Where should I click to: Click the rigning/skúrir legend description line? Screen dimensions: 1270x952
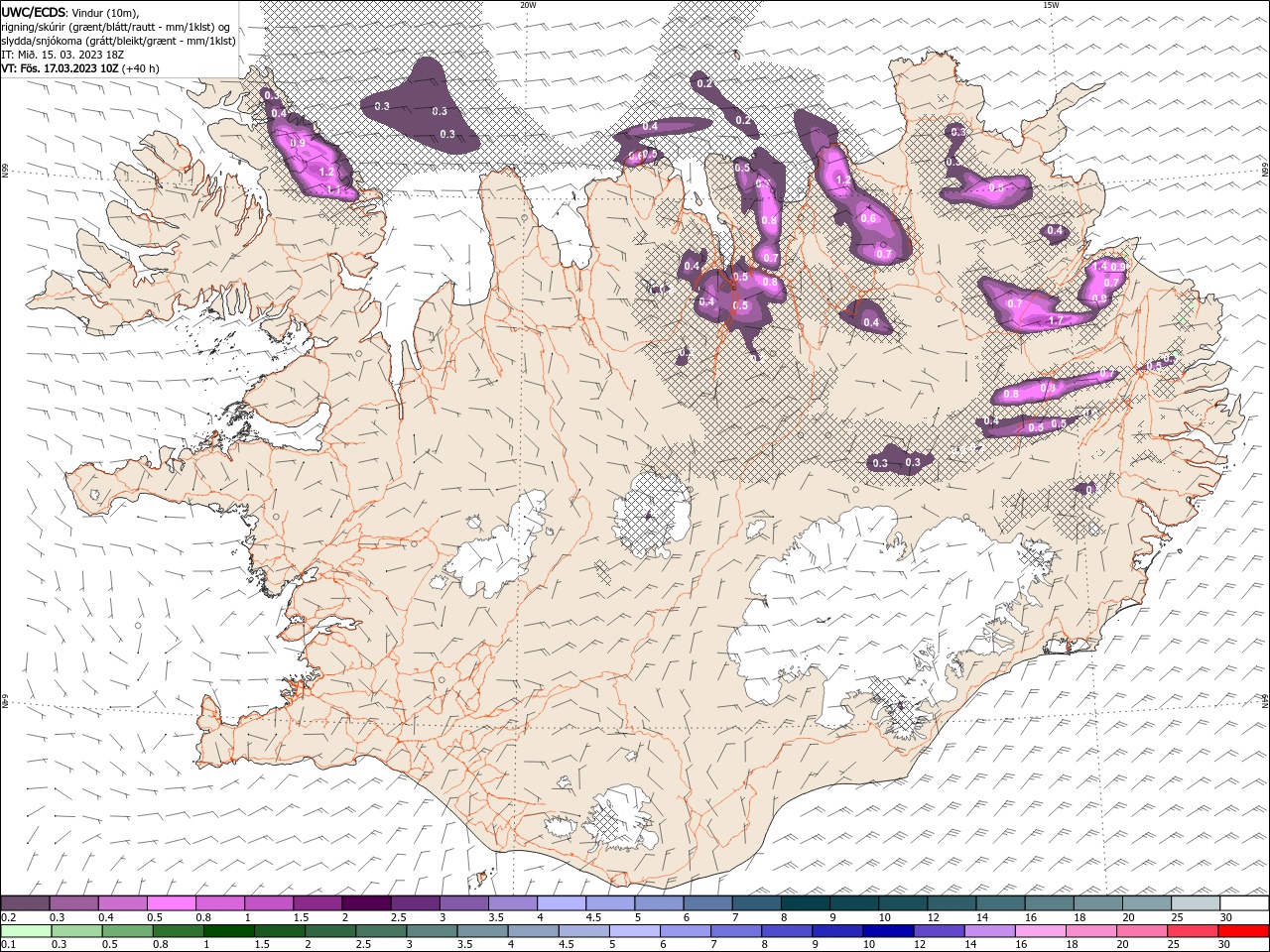(x=115, y=27)
